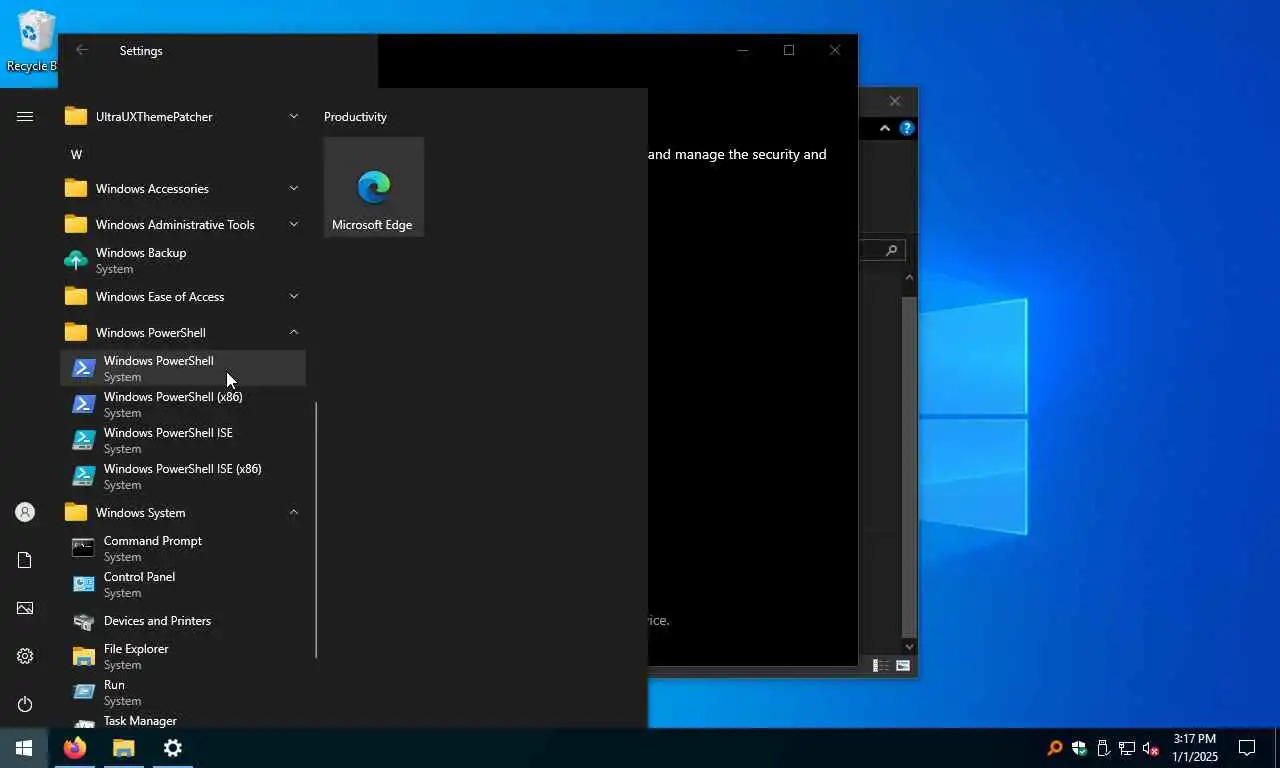The height and width of the screenshot is (768, 1280).
Task: Open Windows Security tray icon
Action: [1079, 748]
